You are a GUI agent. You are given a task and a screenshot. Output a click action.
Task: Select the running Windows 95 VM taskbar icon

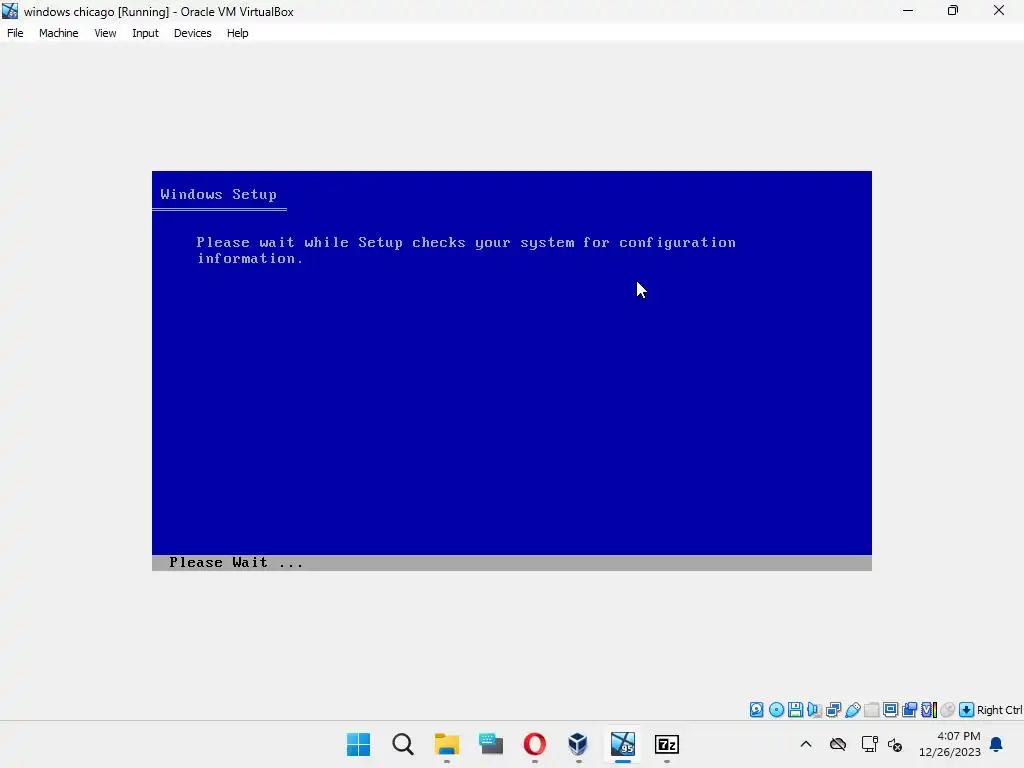622,744
